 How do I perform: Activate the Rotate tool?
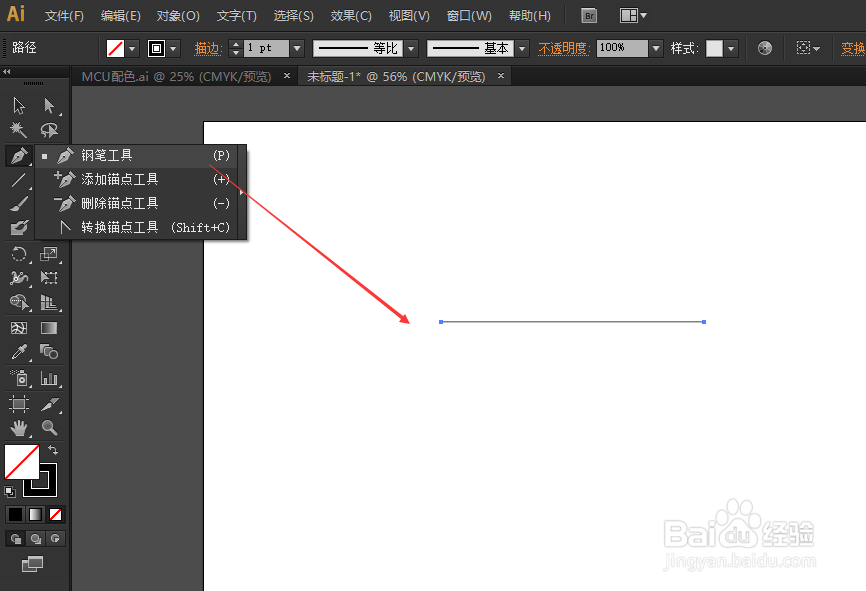[19, 254]
